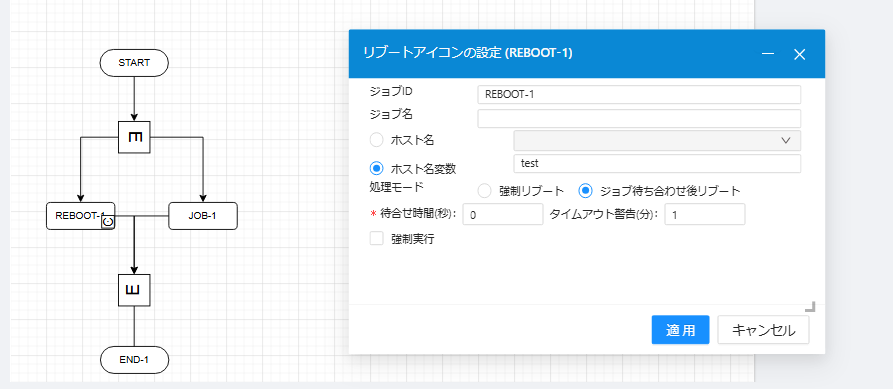
Task: Click the 待合せ時間 seconds field
Action: (x=503, y=215)
